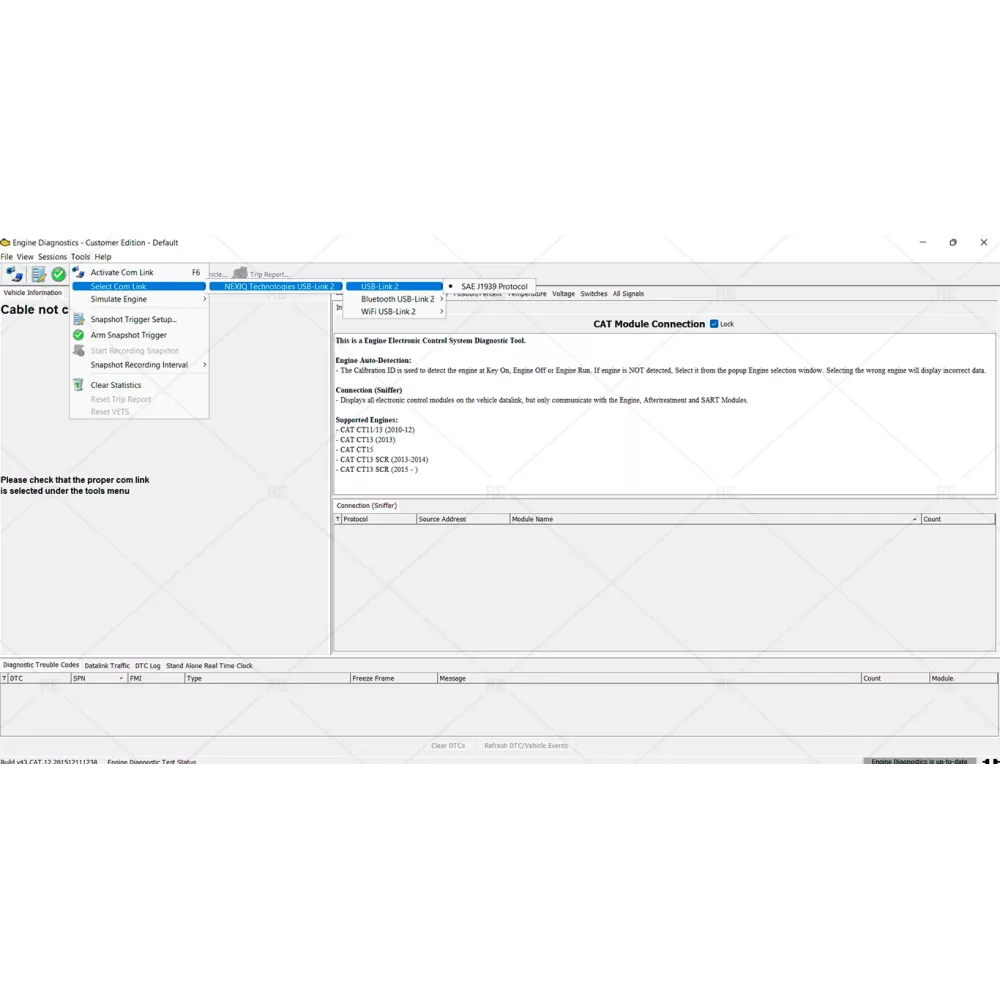Expand the Bluetooth USB-Link 2 submenu
This screenshot has width=1000, height=1000.
pyautogui.click(x=400, y=299)
